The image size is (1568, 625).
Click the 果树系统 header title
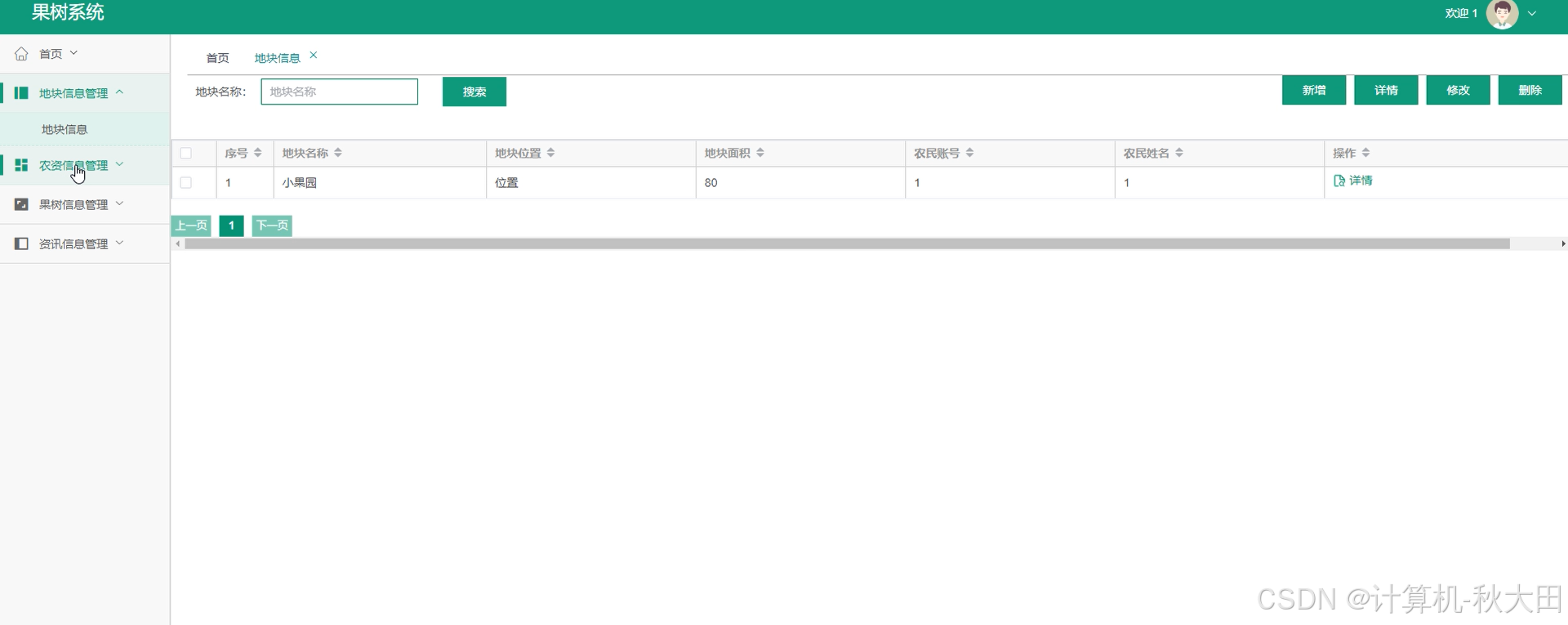click(x=68, y=12)
